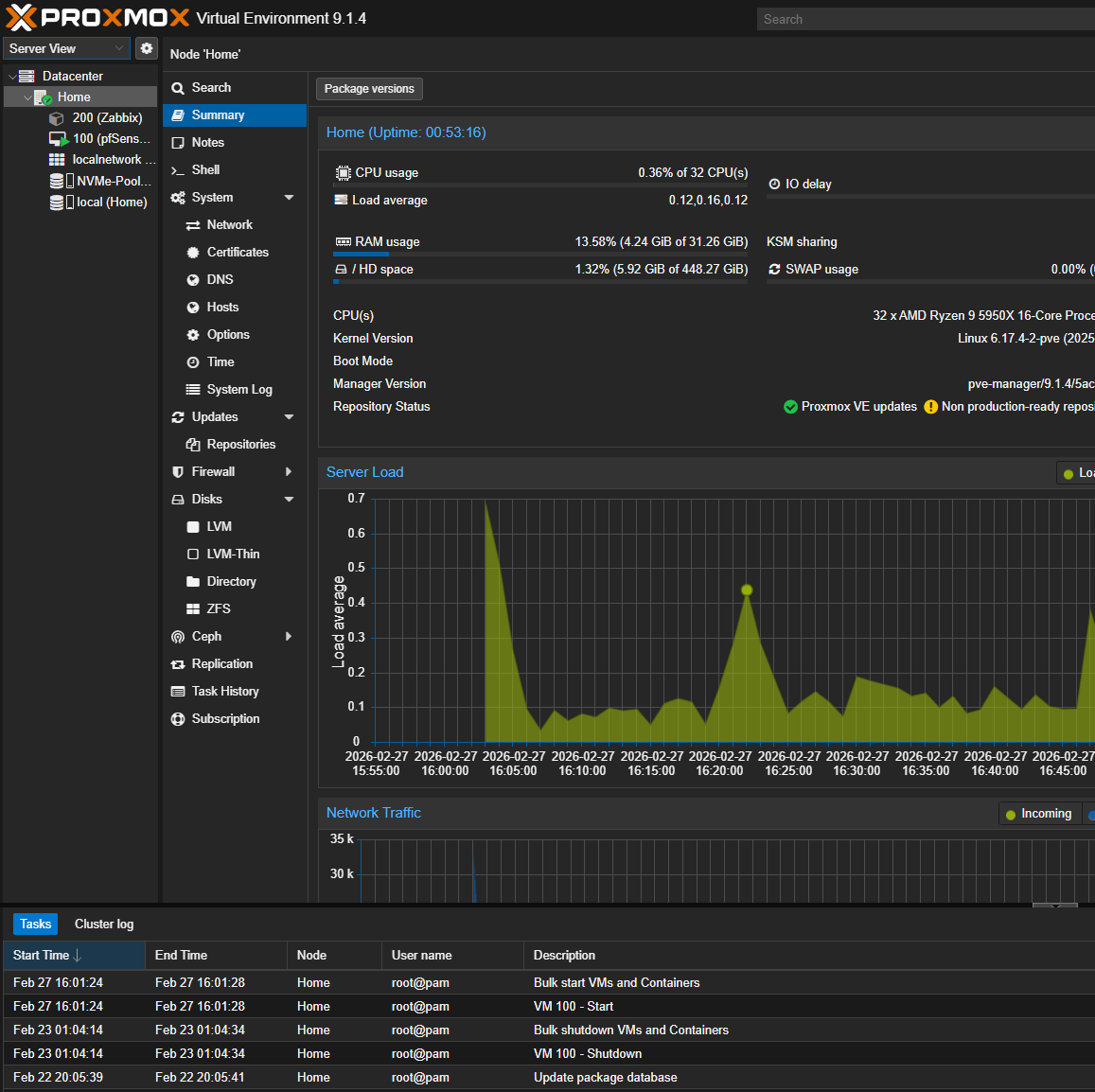1095x1092 pixels.
Task: Open the Task History menu item
Action: (x=224, y=692)
